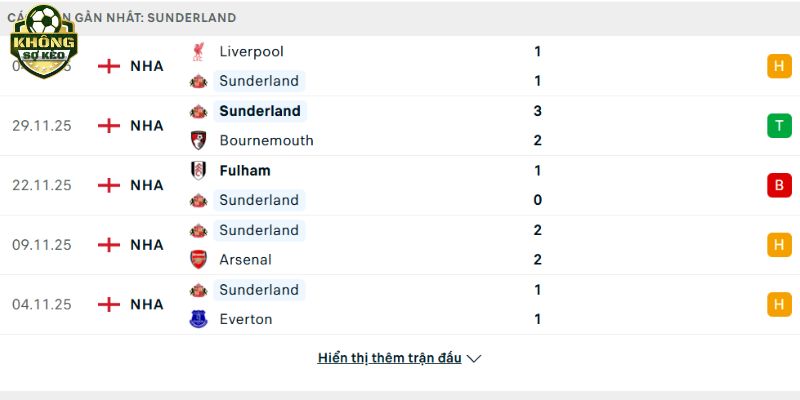The height and width of the screenshot is (400, 800).
Task: Click the green T win result badge
Action: tap(779, 125)
